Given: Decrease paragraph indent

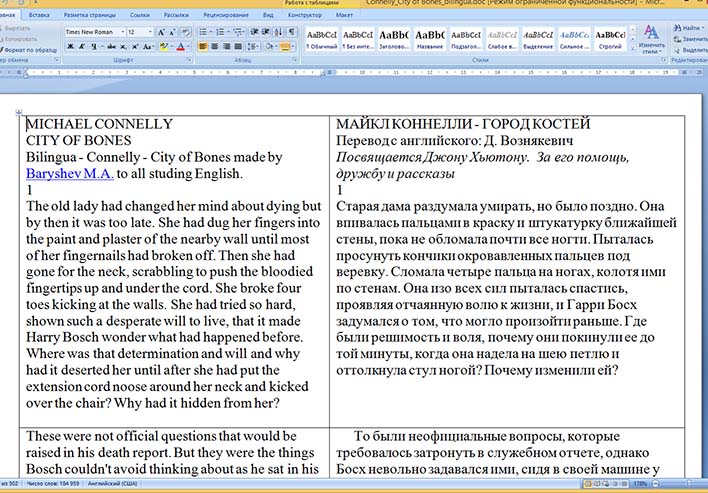Looking at the screenshot, I should [x=254, y=32].
